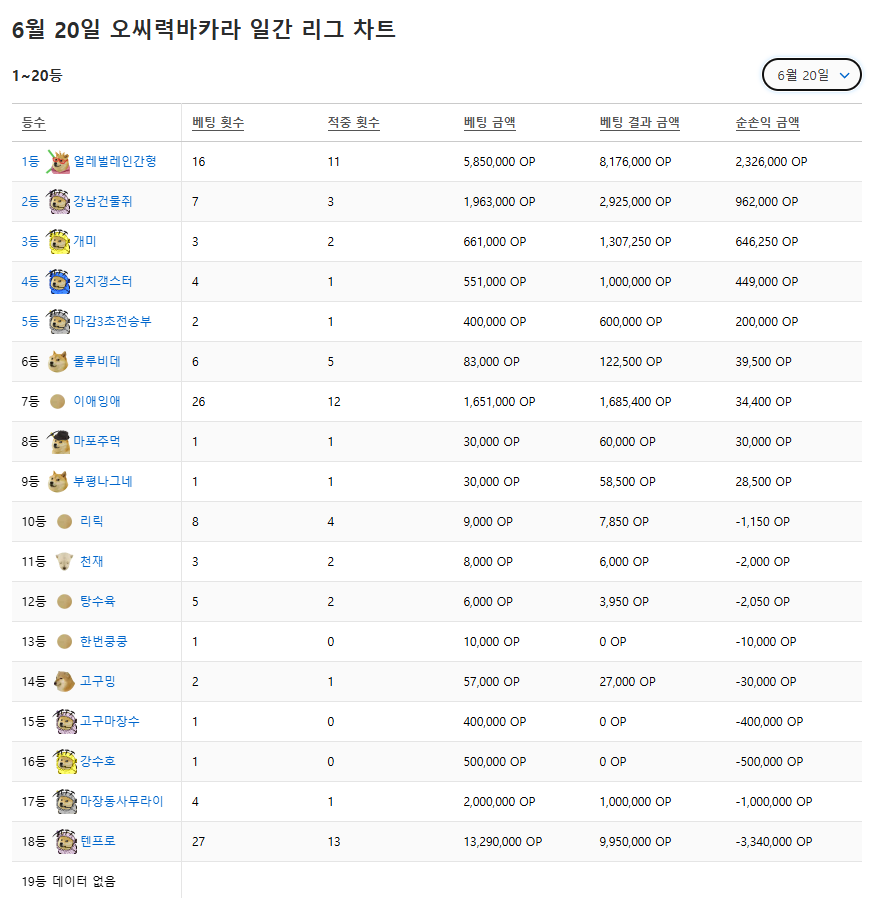Open the 개미 user profile link
Viewport: 872px width, 898px height.
pos(85,242)
